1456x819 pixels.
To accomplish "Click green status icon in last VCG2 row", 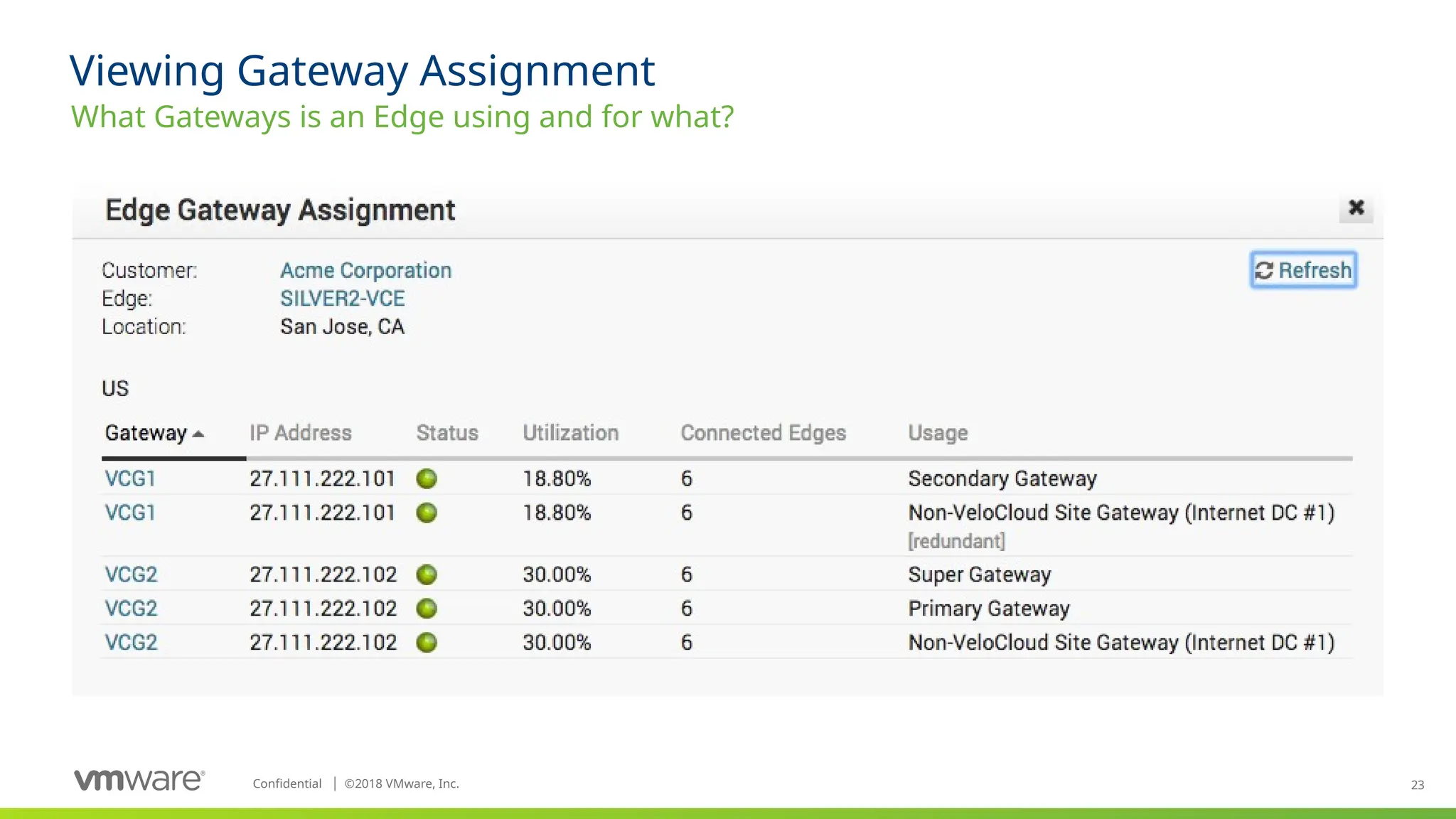I will point(427,643).
